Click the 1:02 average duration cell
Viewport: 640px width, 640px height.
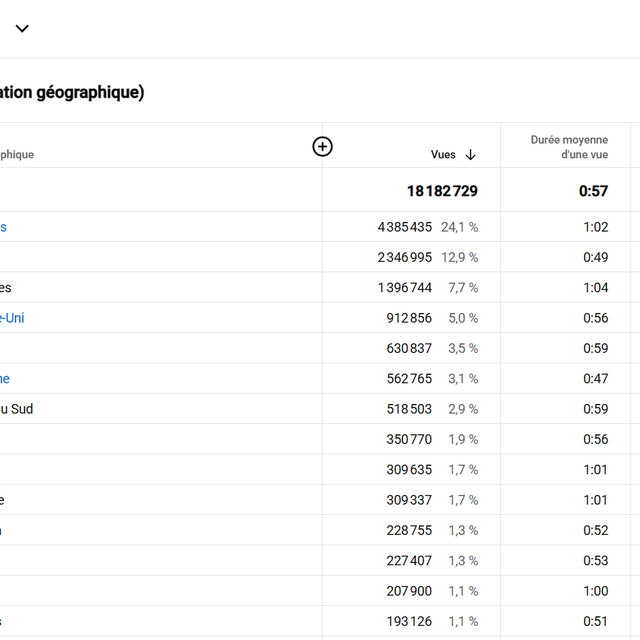point(596,227)
